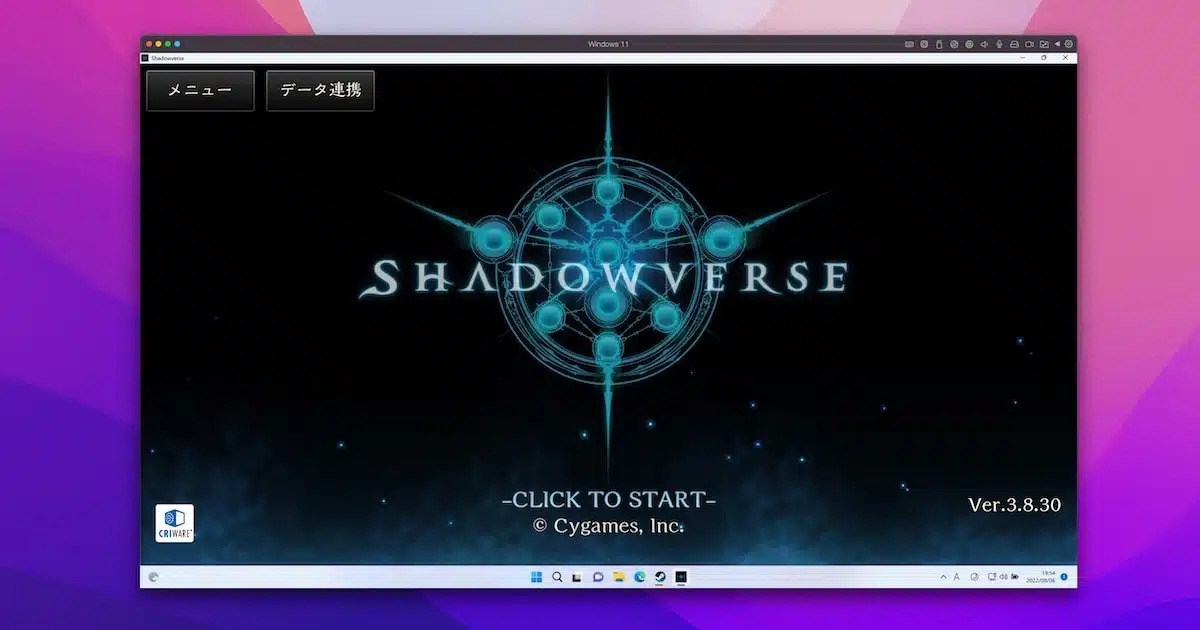This screenshot has width=1200, height=630.
Task: Minimize the Shadowverse game window
Action: pyautogui.click(x=1023, y=58)
